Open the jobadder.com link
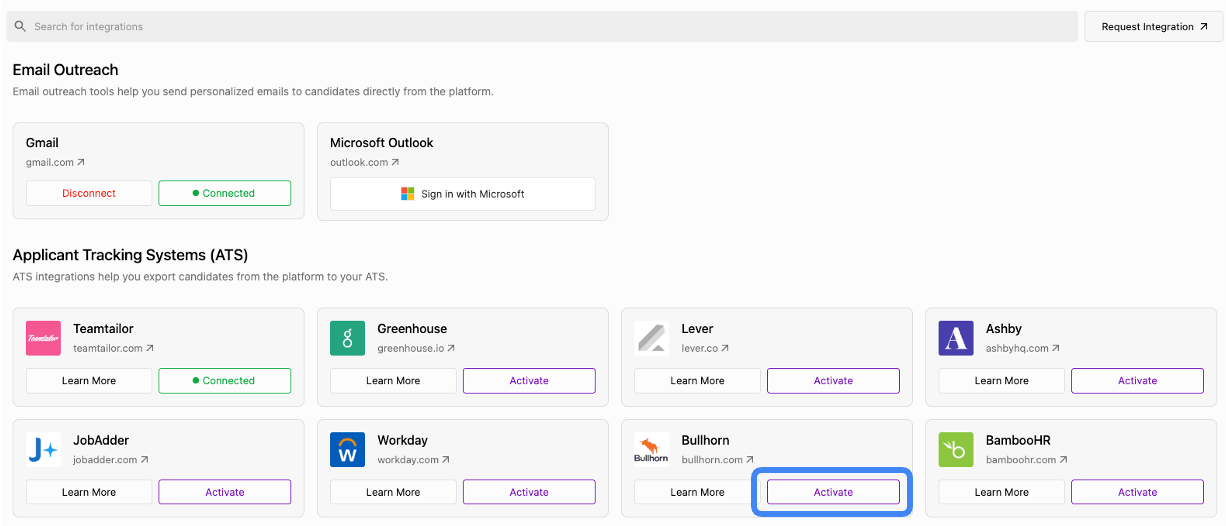Image resolution: width=1226 pixels, height=526 pixels. (111, 460)
